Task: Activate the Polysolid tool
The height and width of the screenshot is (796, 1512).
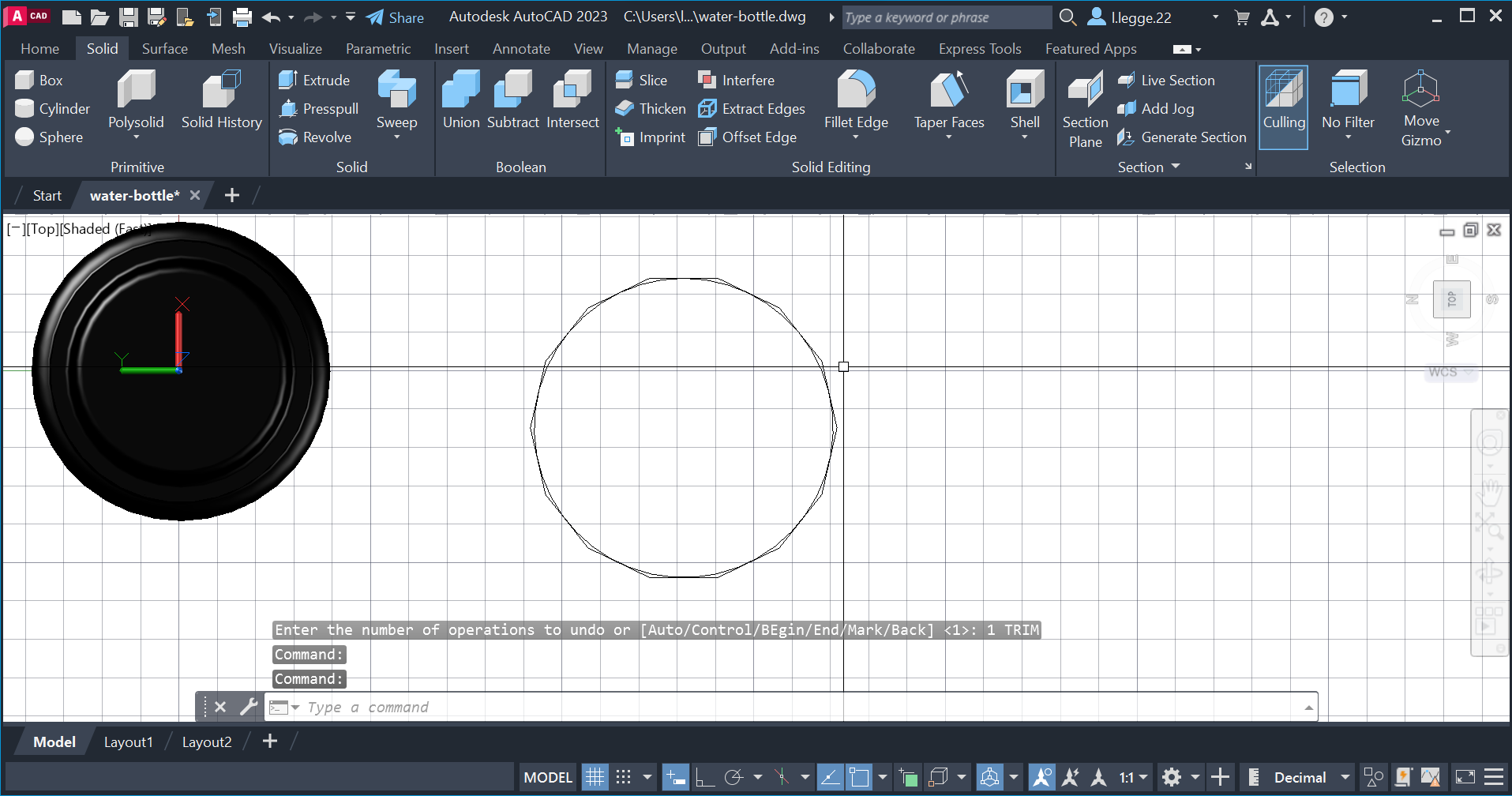Action: point(136,99)
